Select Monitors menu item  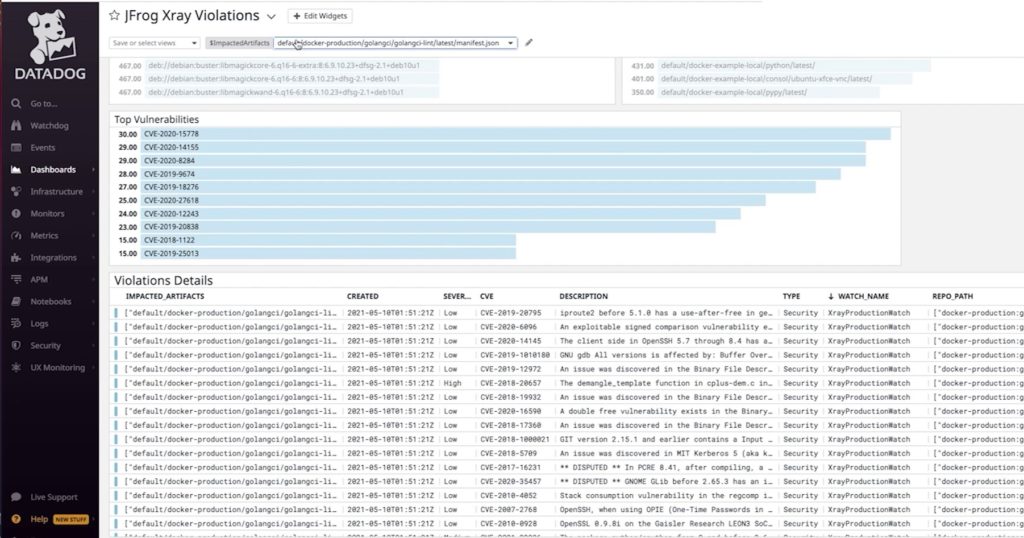(x=47, y=214)
